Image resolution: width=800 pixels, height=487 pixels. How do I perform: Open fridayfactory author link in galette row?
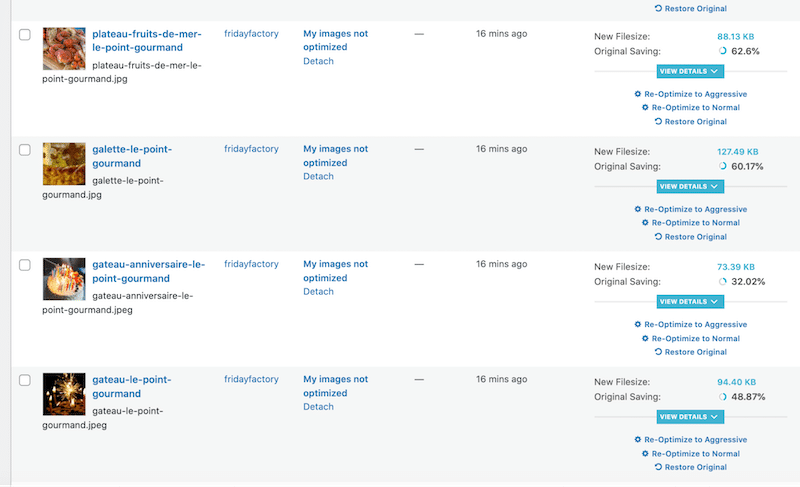coord(251,149)
